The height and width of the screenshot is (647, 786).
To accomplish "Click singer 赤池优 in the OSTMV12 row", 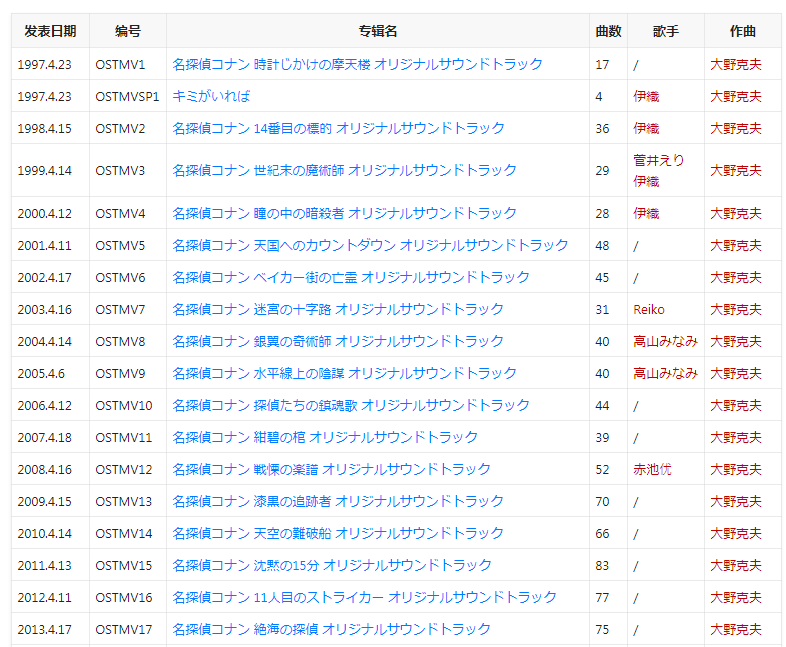I will 652,470.
